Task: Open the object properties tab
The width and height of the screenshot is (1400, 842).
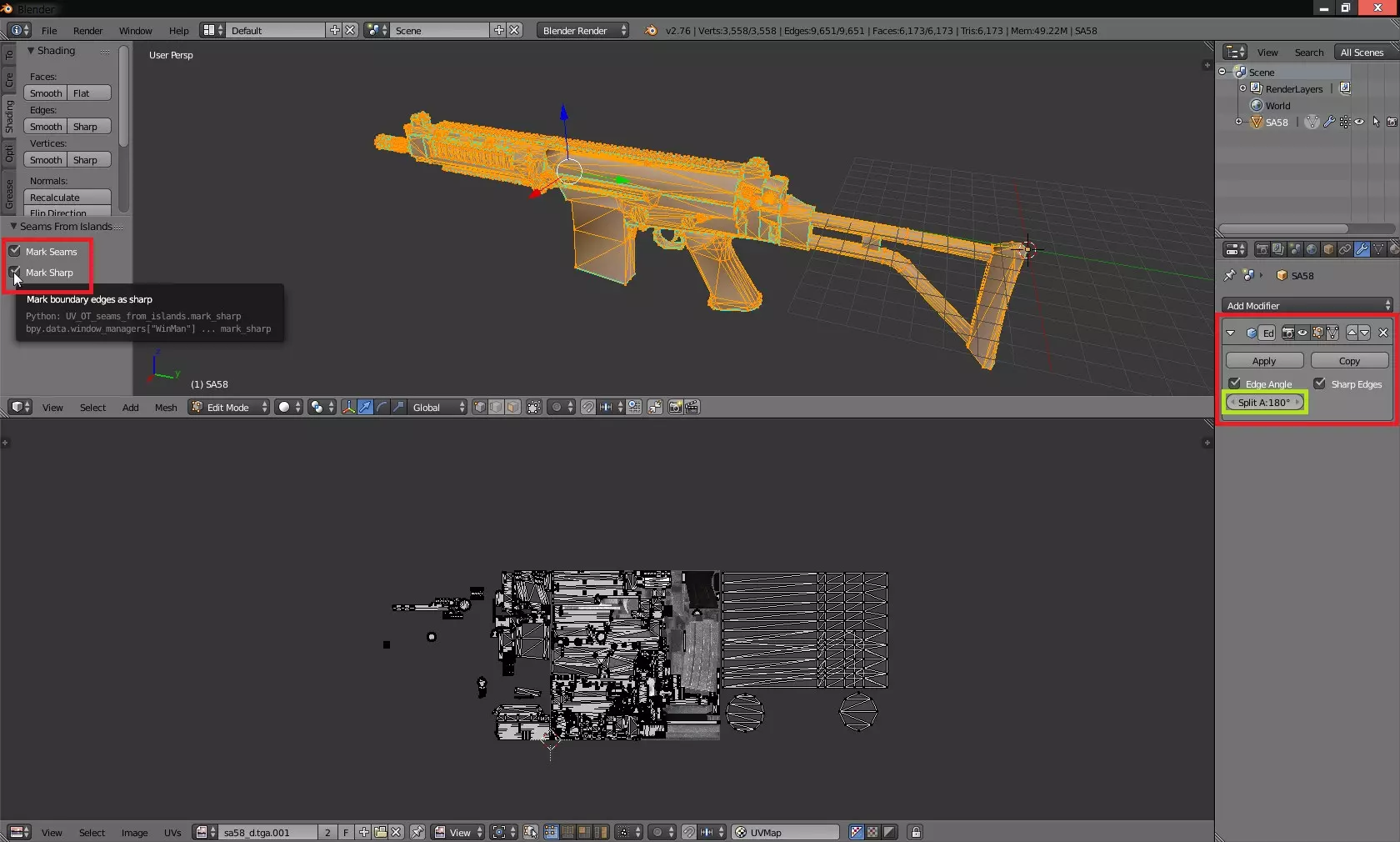Action: [1328, 249]
